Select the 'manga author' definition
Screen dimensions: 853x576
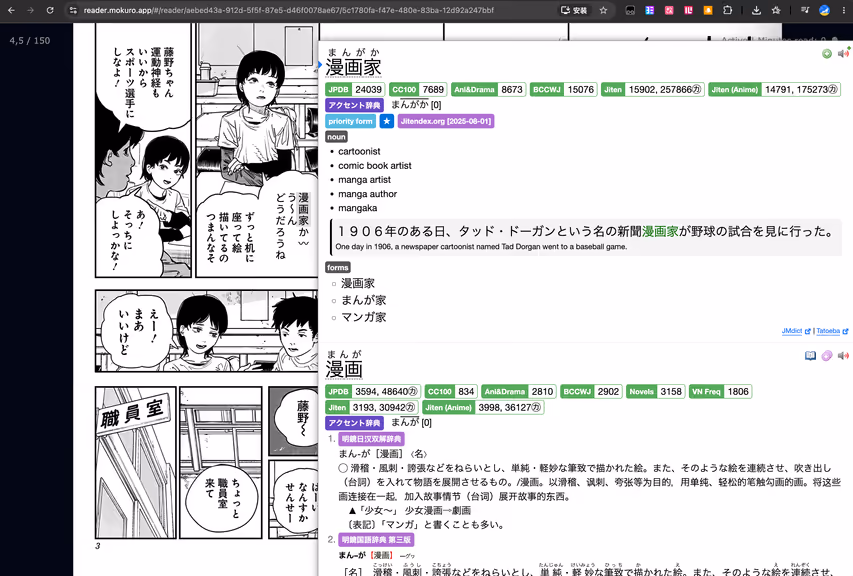pos(367,194)
